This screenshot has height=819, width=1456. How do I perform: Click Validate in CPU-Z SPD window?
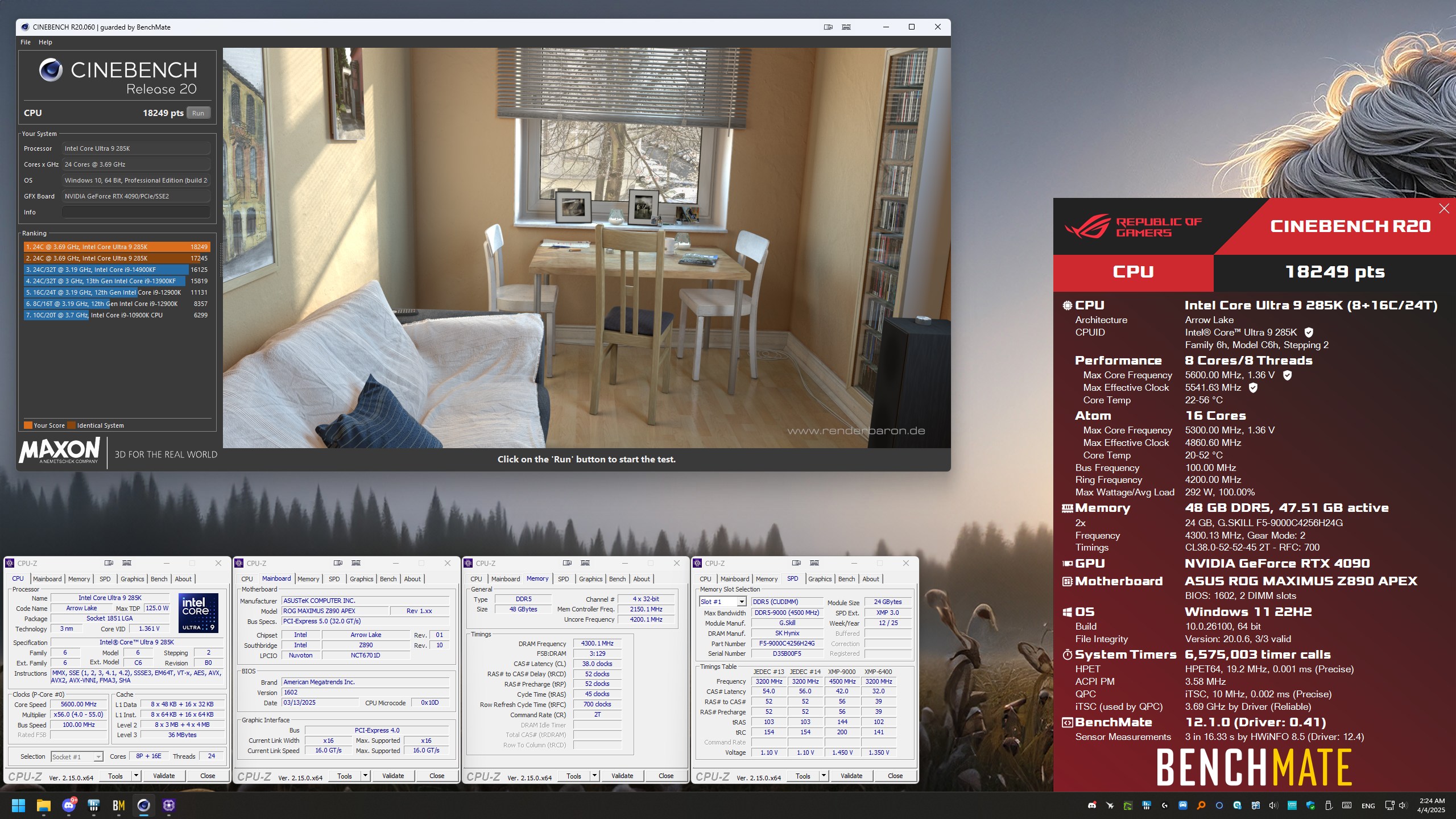tap(851, 776)
